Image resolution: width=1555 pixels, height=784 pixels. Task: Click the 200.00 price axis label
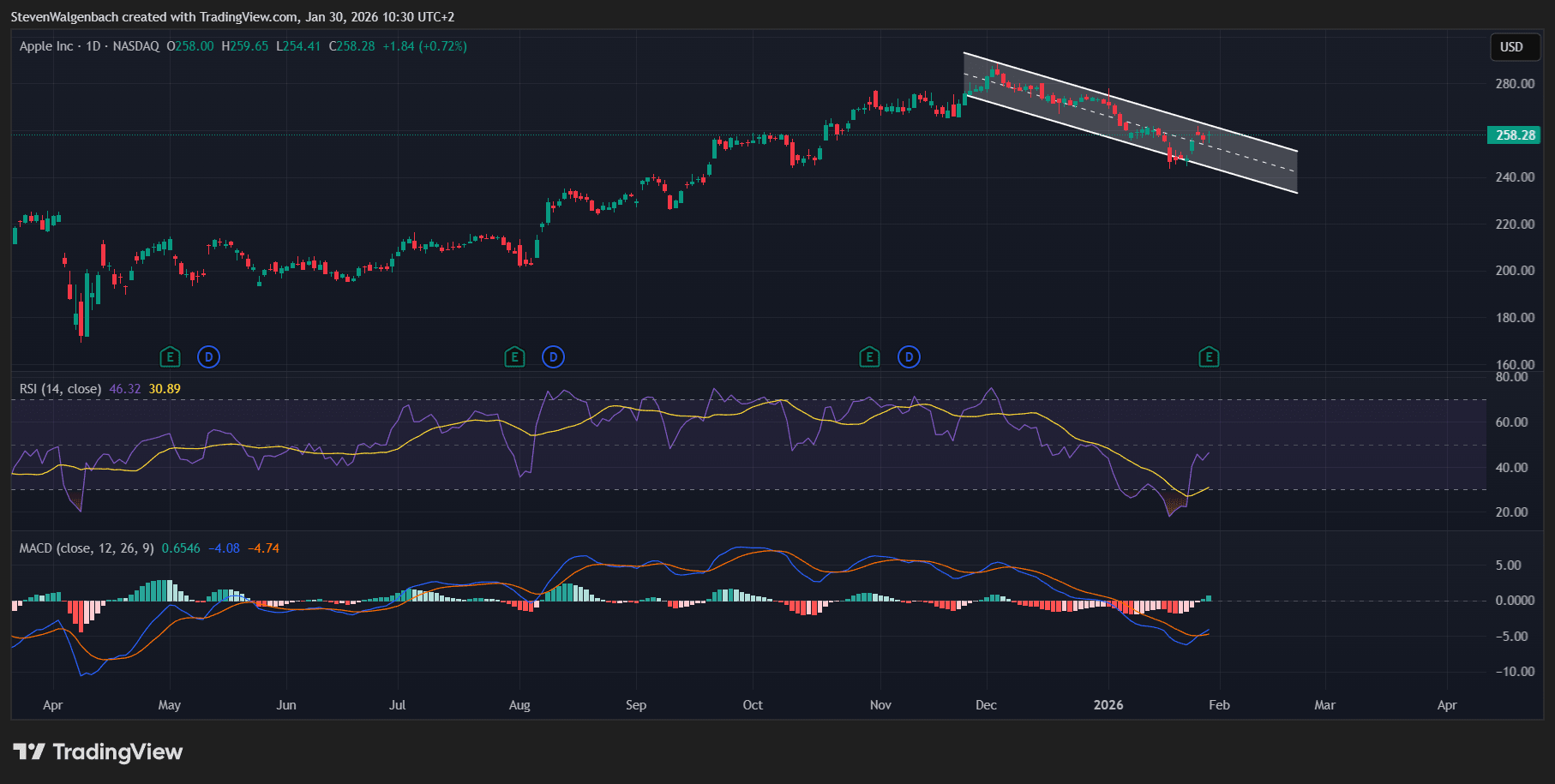[1514, 271]
